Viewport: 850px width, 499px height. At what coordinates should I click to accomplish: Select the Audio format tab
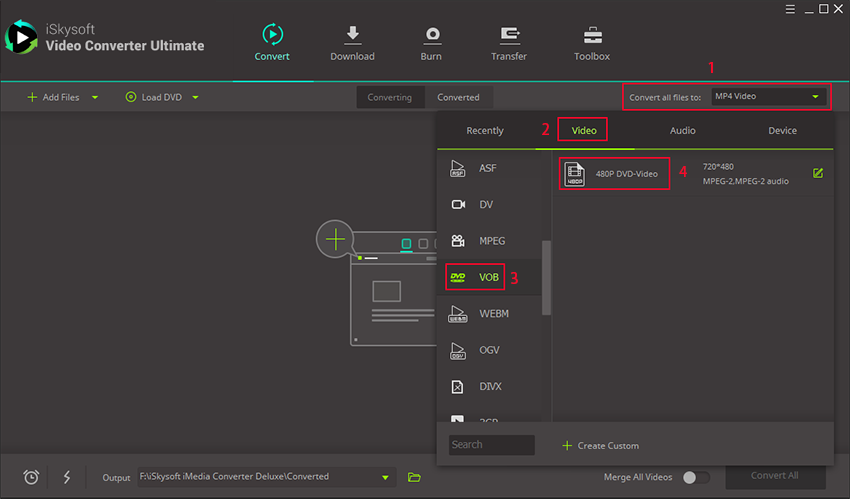[682, 131]
